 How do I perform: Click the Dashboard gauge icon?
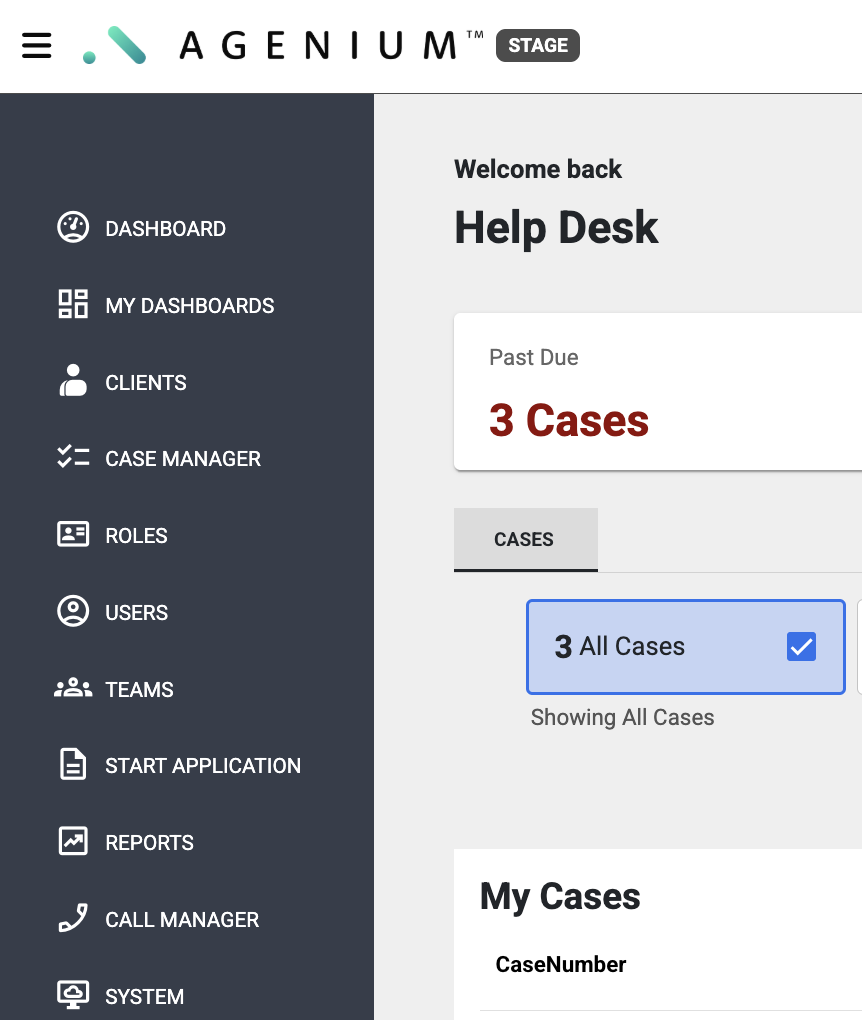point(73,228)
